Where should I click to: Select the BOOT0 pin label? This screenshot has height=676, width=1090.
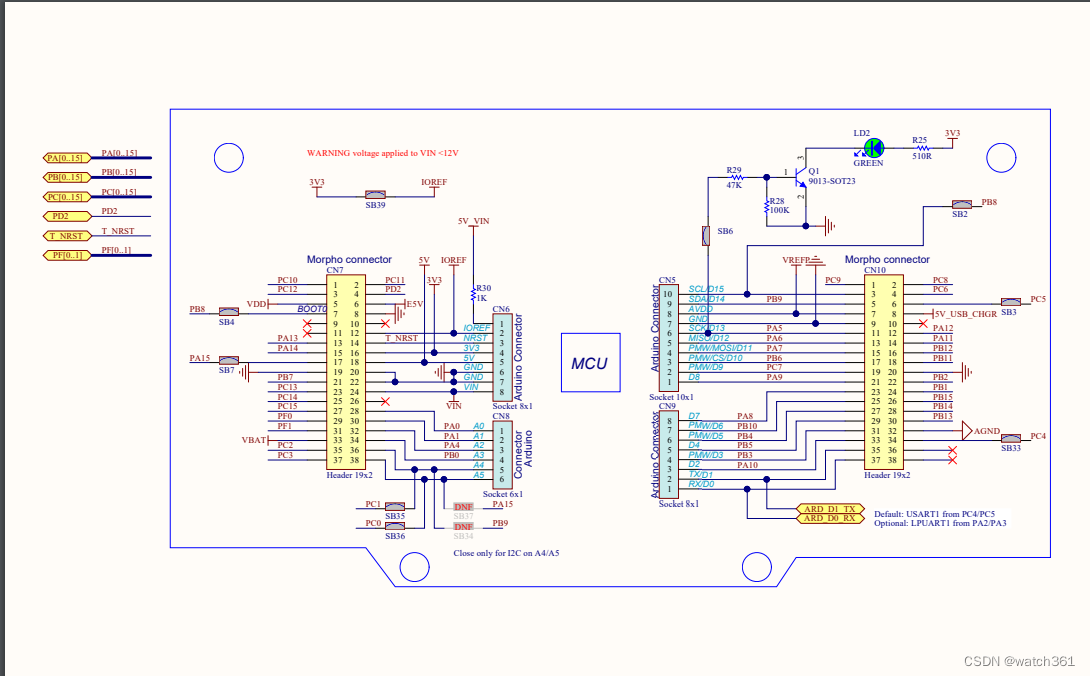311,309
